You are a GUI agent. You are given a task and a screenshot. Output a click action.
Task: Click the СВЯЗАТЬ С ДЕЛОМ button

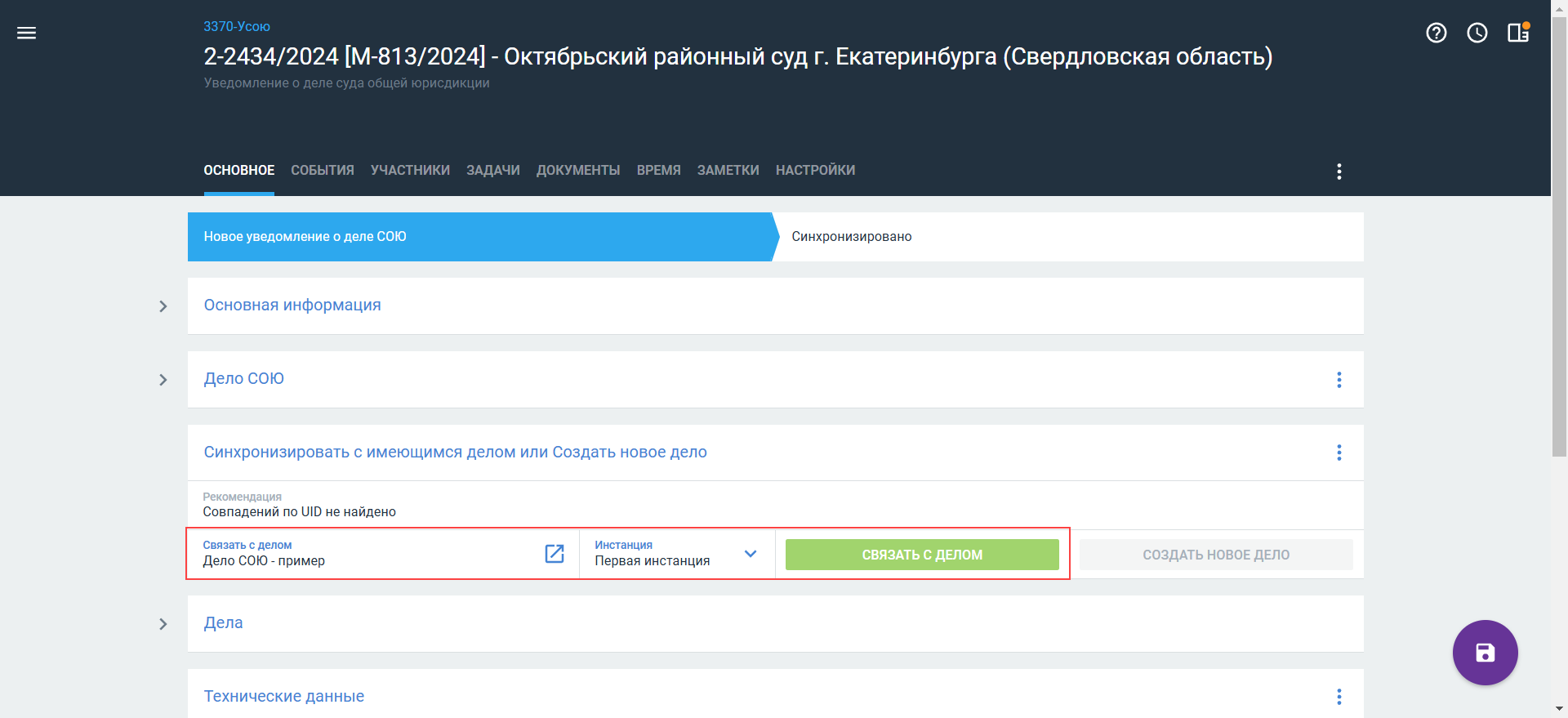tap(922, 555)
